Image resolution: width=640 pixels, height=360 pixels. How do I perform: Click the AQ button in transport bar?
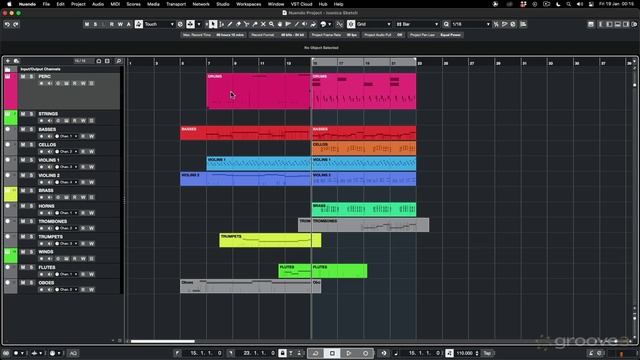pos(73,353)
